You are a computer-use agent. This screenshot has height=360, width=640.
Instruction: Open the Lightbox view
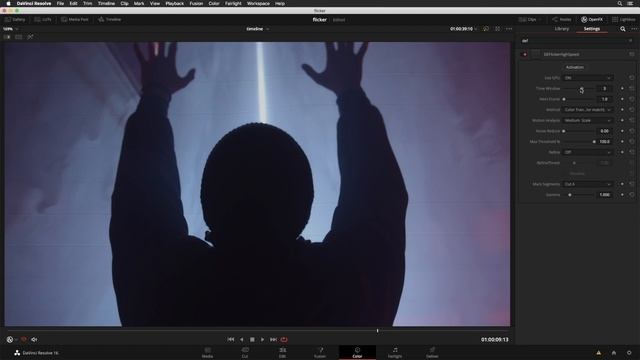point(624,19)
